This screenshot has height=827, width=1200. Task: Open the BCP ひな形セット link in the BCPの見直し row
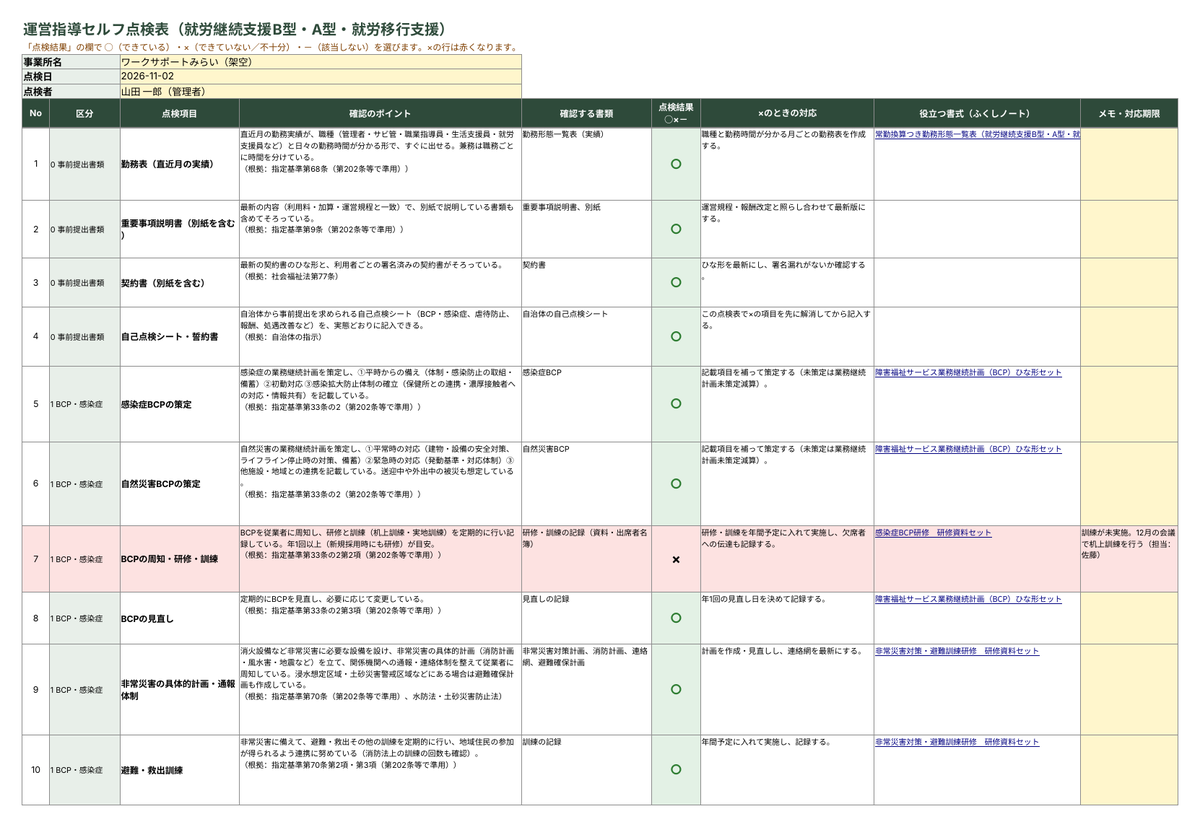pyautogui.click(x=968, y=599)
